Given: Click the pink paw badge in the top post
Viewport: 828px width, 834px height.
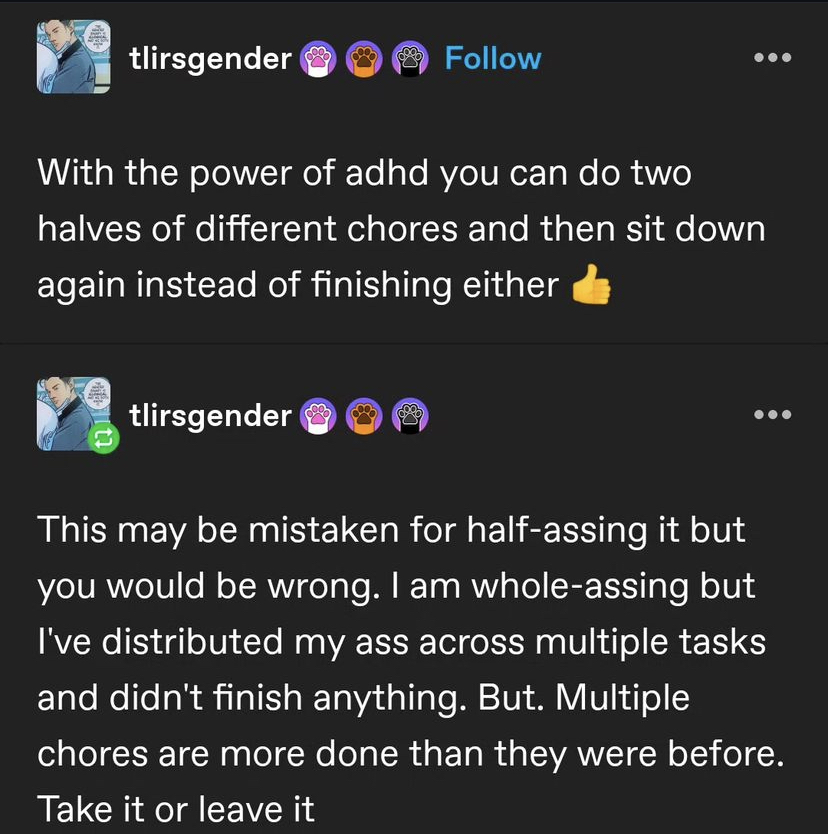Looking at the screenshot, I should [x=317, y=60].
